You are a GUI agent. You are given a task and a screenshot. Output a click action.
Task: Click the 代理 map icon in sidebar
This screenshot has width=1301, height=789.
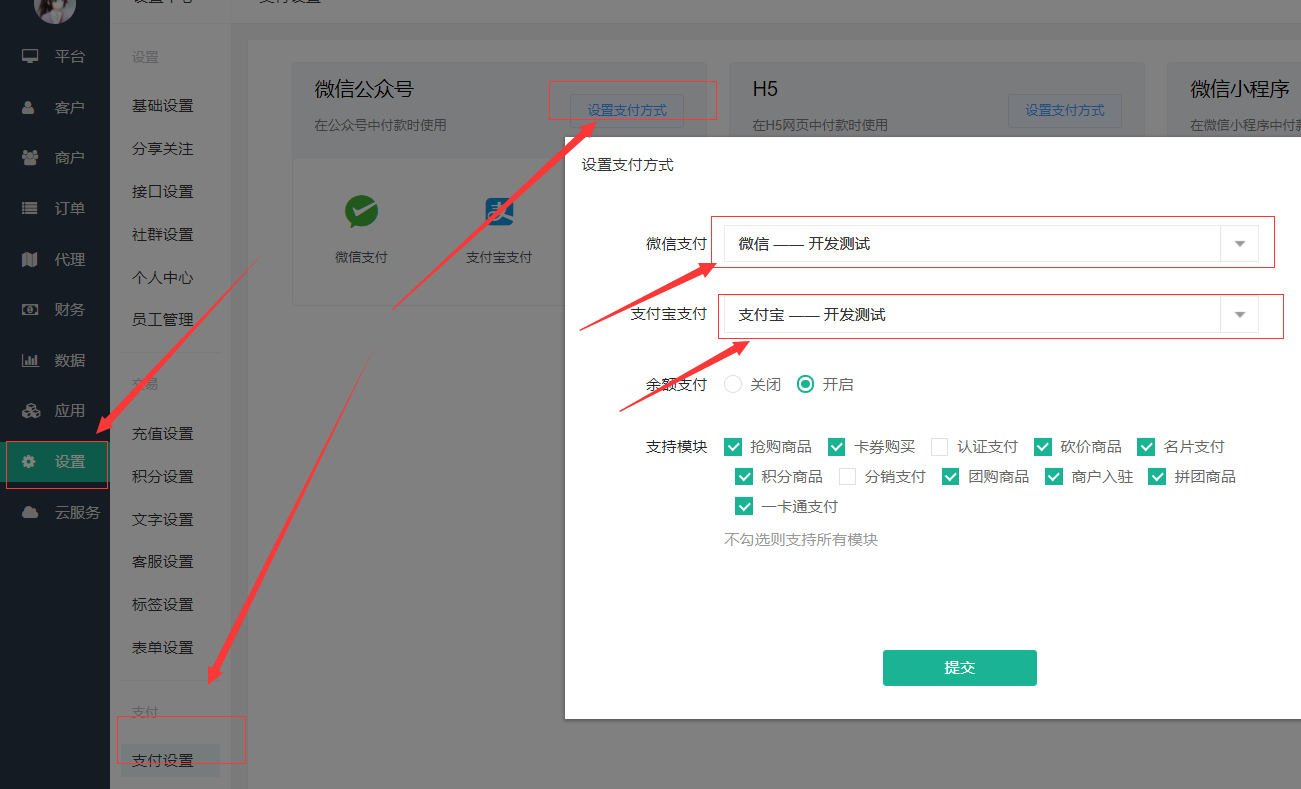point(30,259)
